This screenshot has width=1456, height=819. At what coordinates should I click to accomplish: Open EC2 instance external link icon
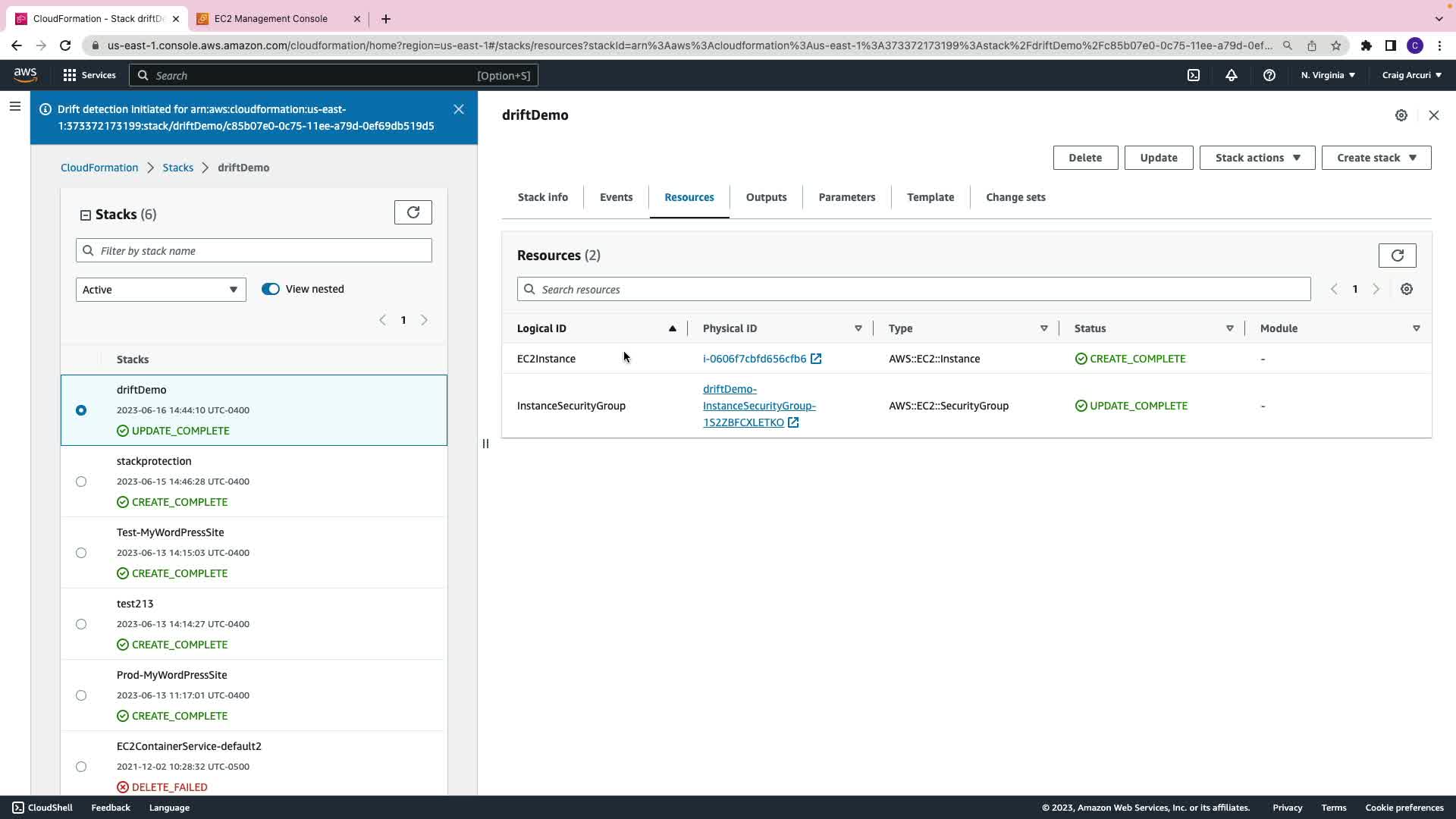[x=816, y=359]
